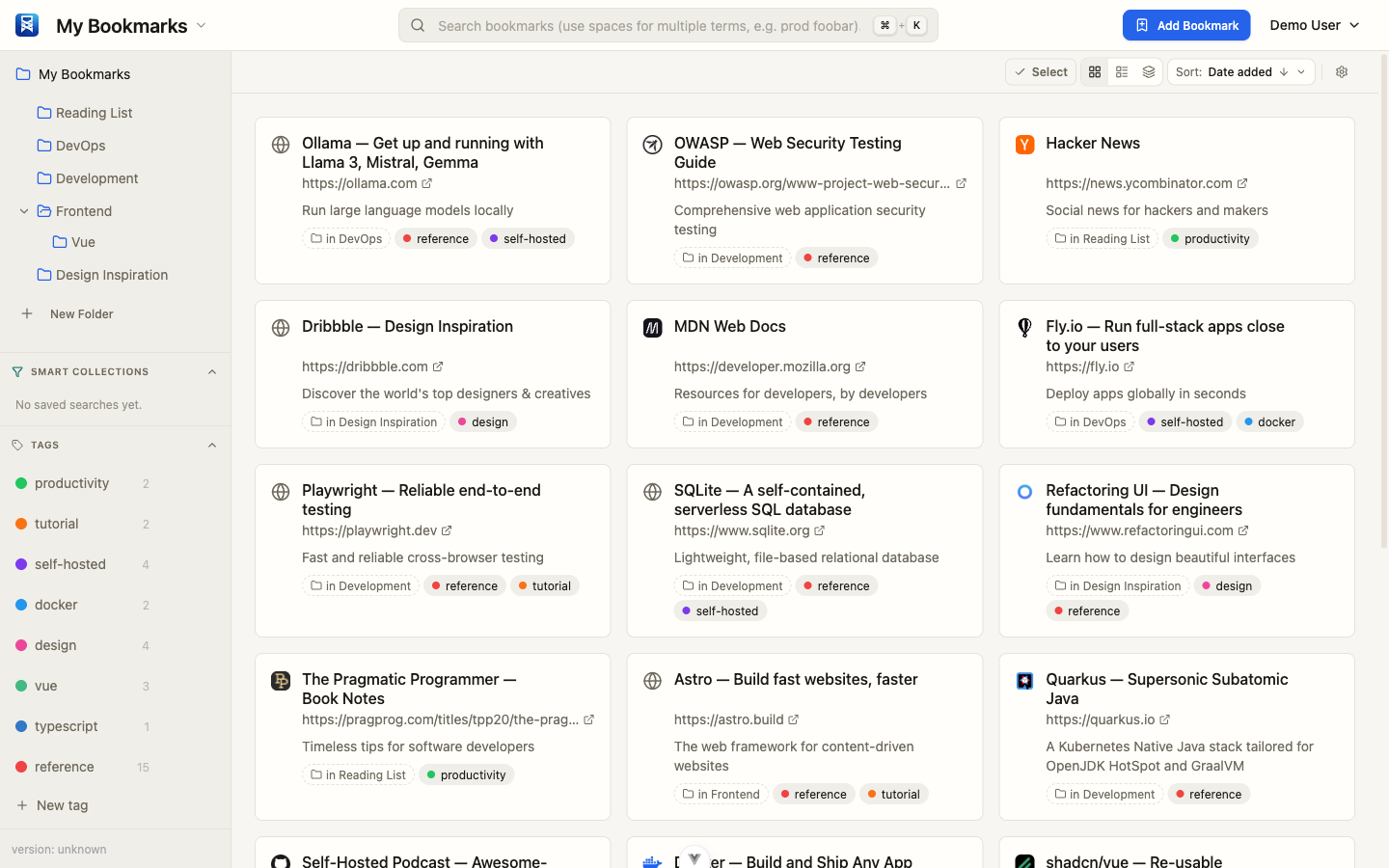
Task: Open the Sort: Date added dropdown
Action: pyautogui.click(x=1240, y=72)
